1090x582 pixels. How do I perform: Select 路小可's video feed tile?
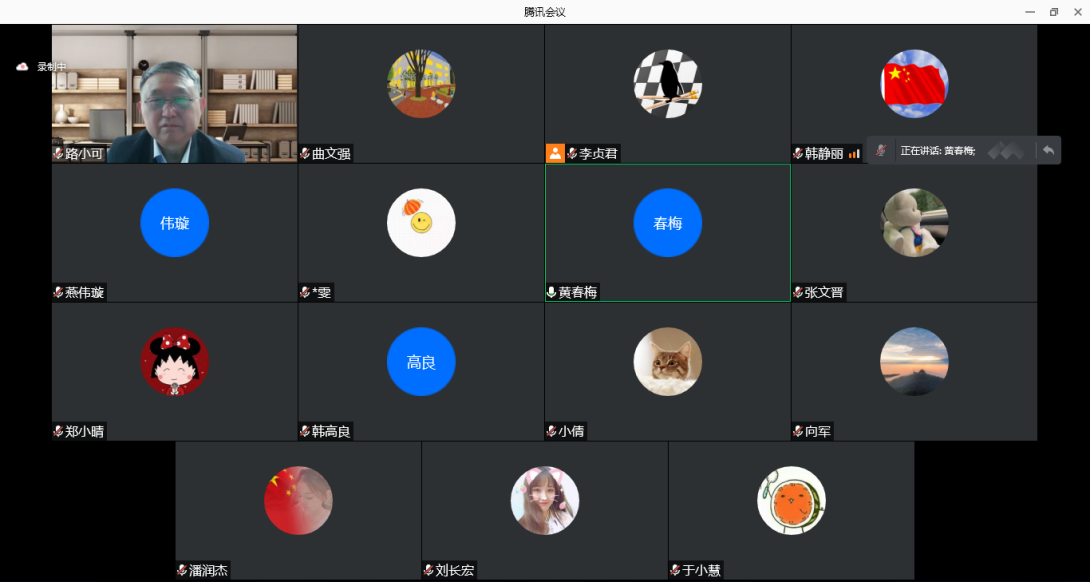[x=175, y=94]
